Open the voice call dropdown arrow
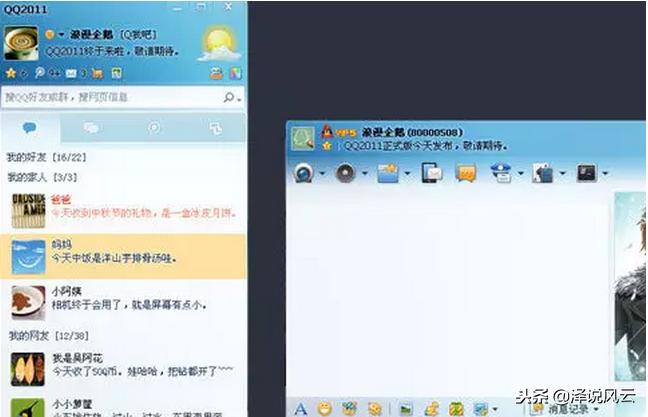The image size is (648, 417). click(364, 173)
